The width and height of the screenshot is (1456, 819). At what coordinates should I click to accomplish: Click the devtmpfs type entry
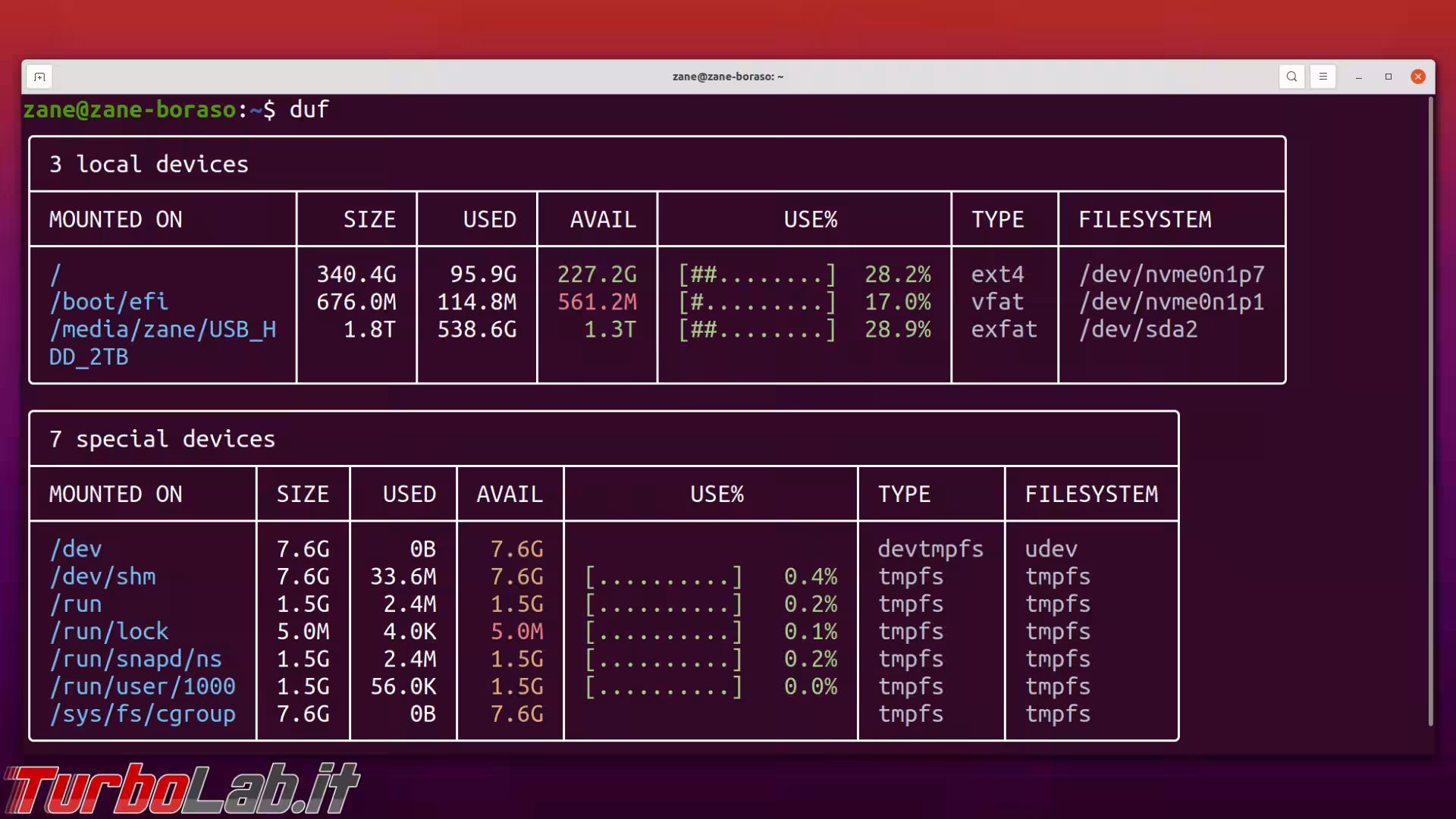[930, 549]
